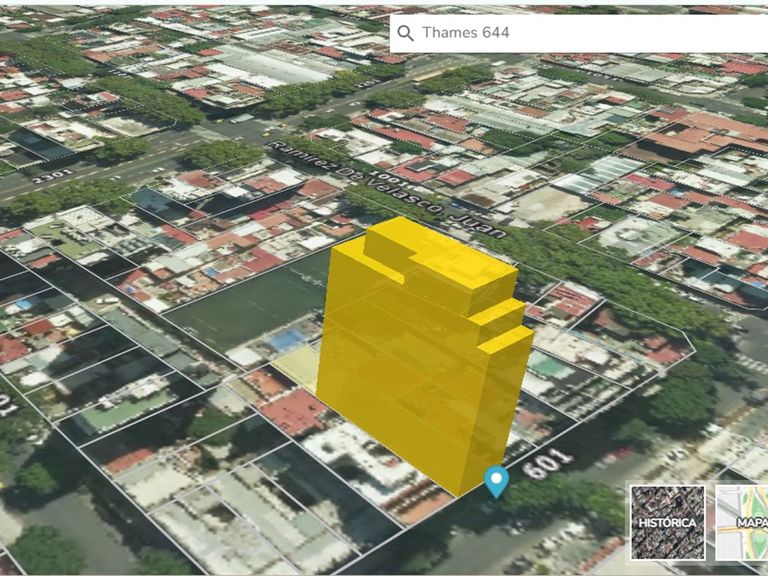768x576 pixels.
Task: Select the pale yellow parcel left of building
Action: coord(297,368)
